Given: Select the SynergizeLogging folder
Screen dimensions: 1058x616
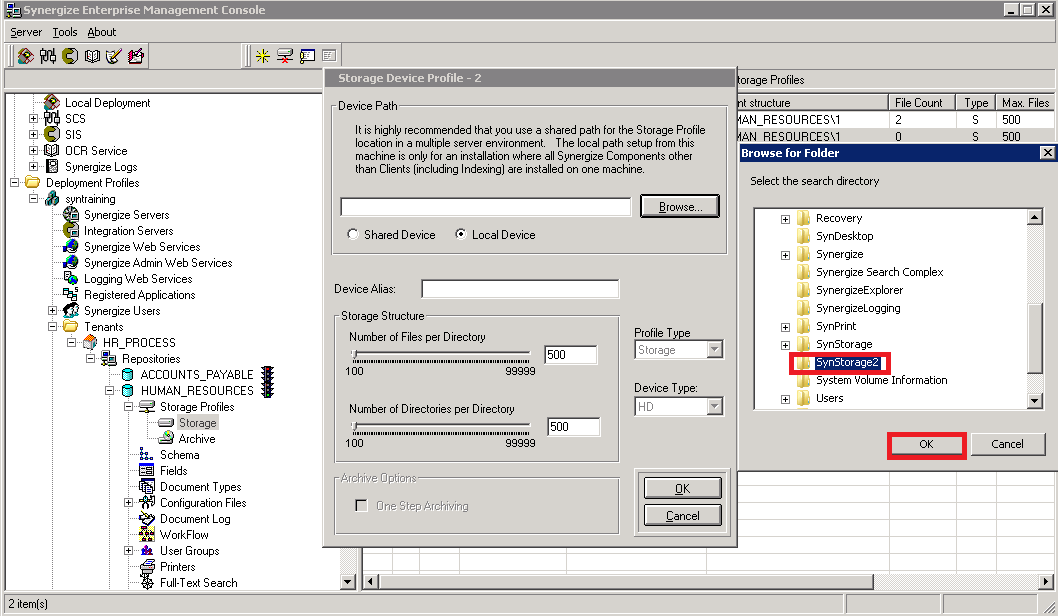Looking at the screenshot, I should point(858,308).
